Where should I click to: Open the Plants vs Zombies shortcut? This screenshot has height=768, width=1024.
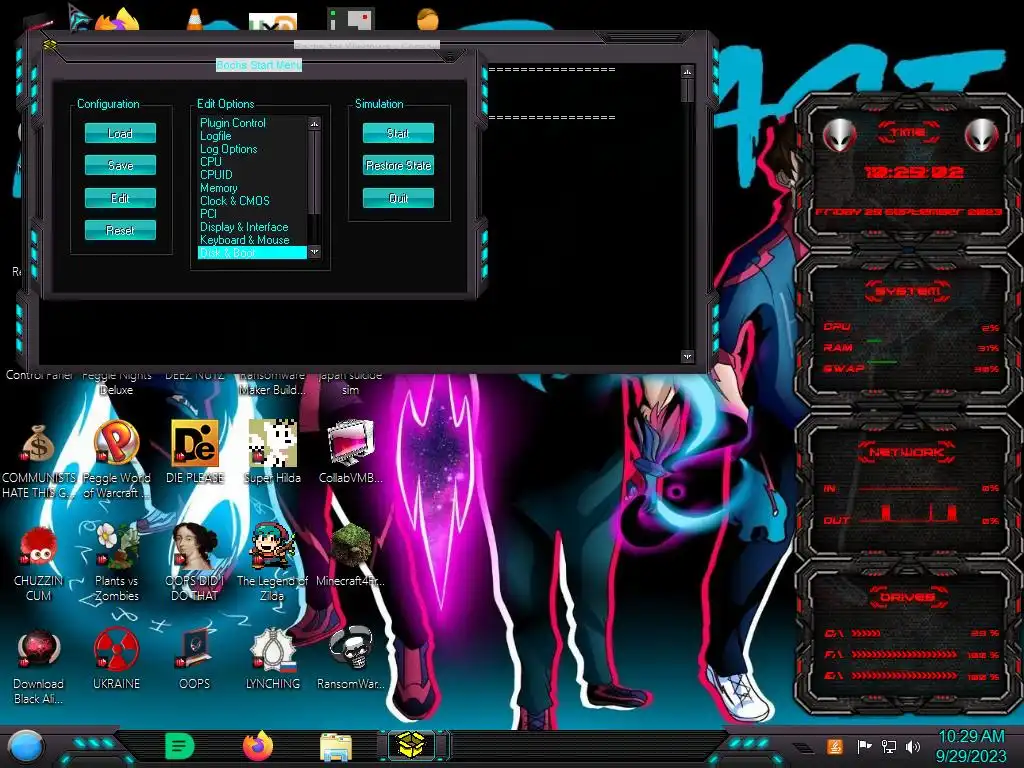pos(116,563)
